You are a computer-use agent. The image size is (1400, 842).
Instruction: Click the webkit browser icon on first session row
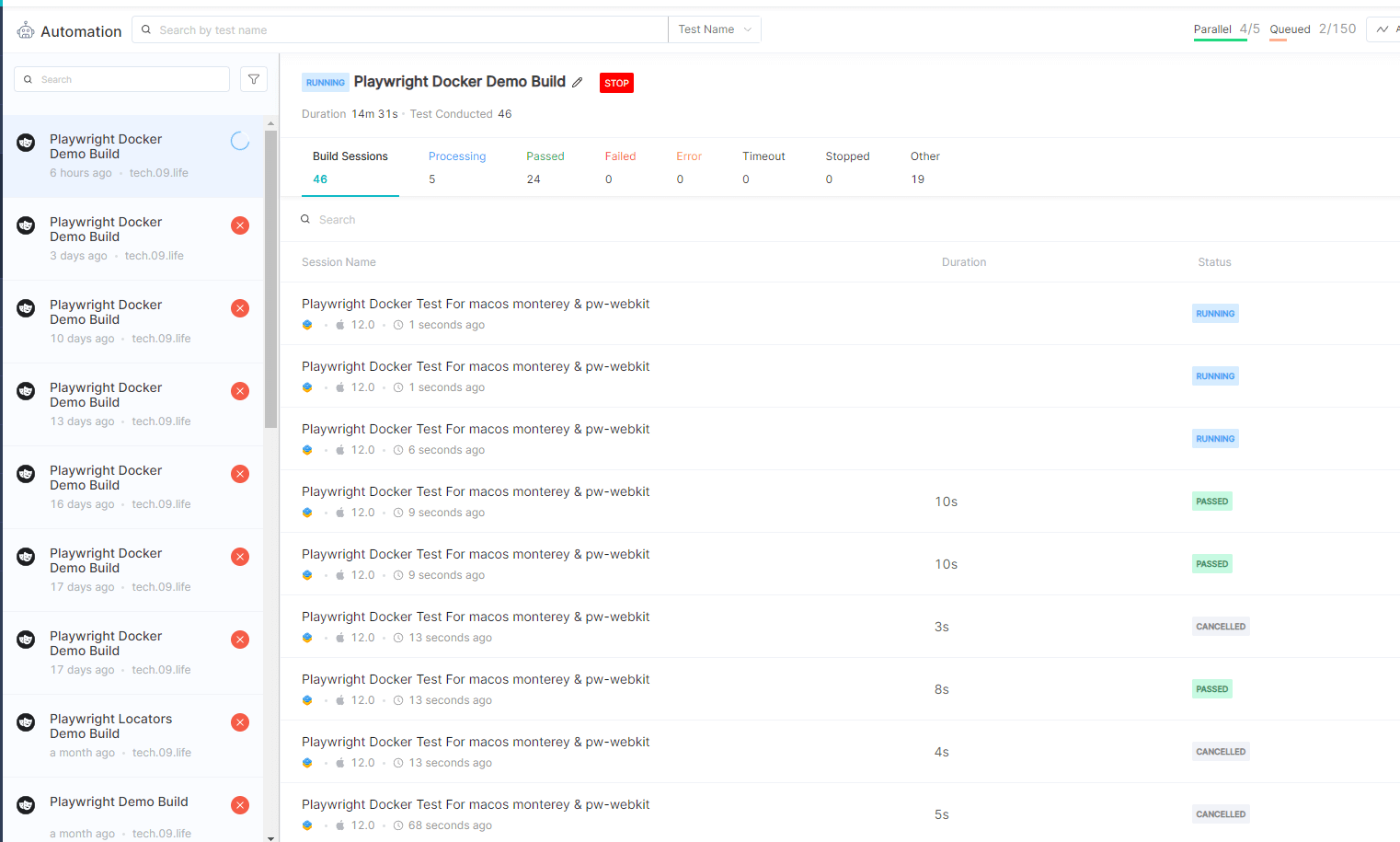(x=306, y=324)
